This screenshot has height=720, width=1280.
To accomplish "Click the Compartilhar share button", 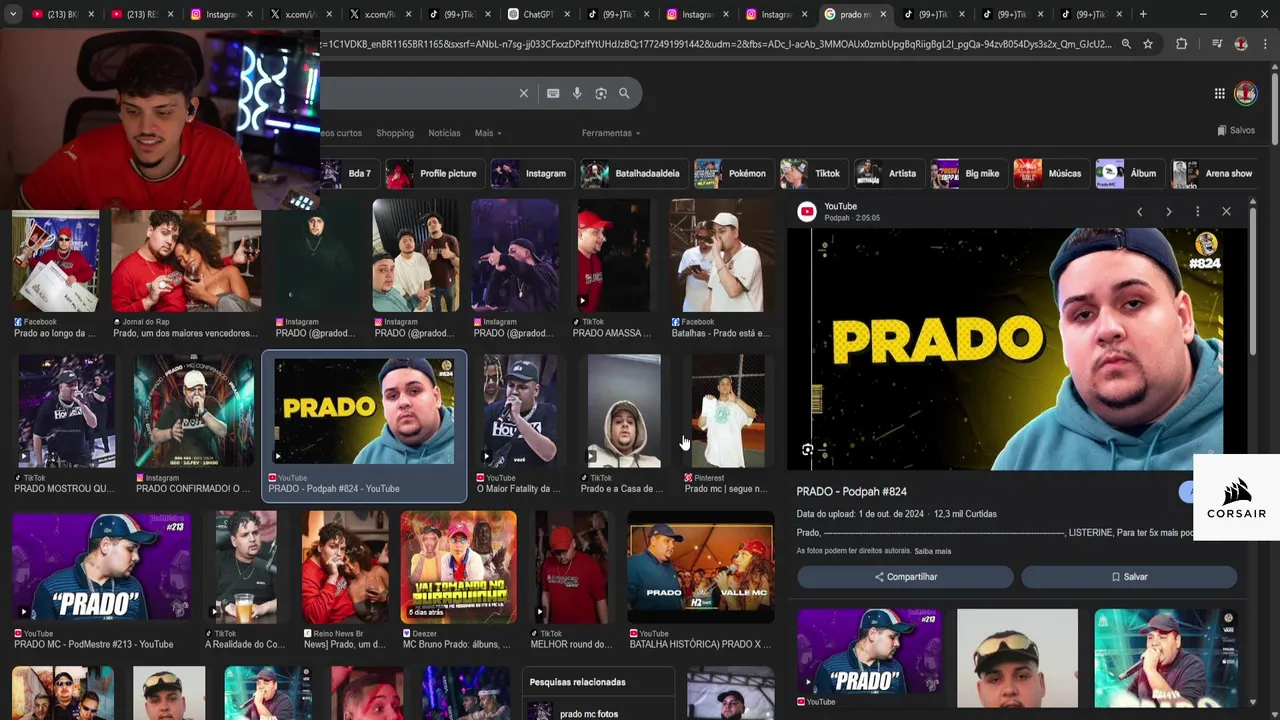I will click(905, 577).
